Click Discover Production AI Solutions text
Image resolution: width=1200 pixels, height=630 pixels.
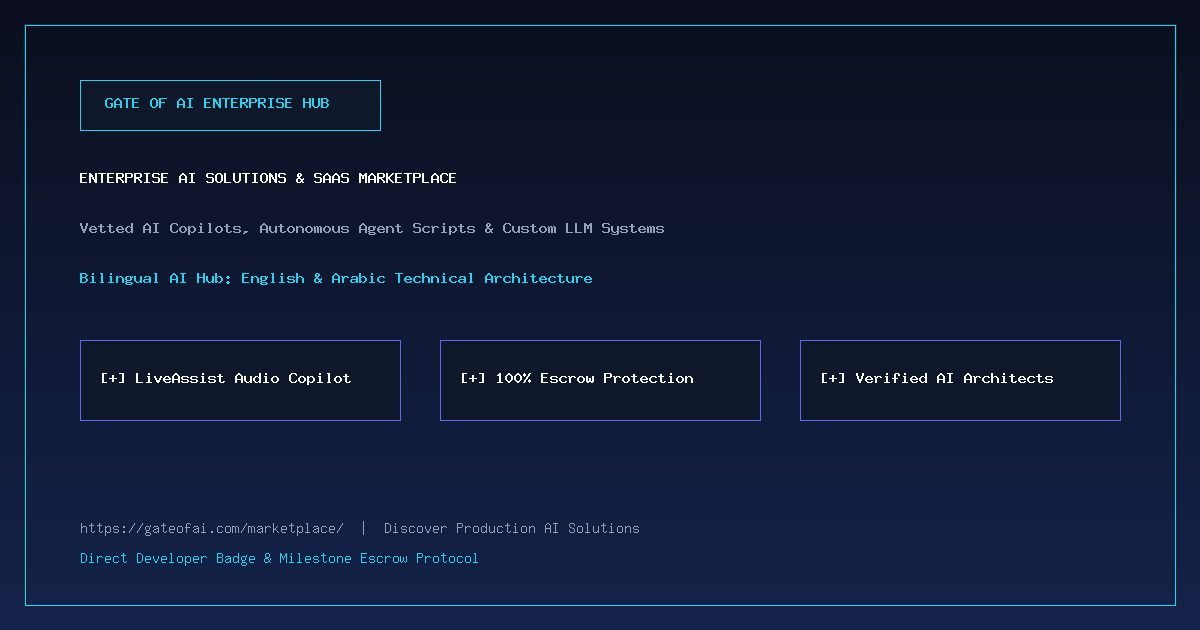coord(512,528)
